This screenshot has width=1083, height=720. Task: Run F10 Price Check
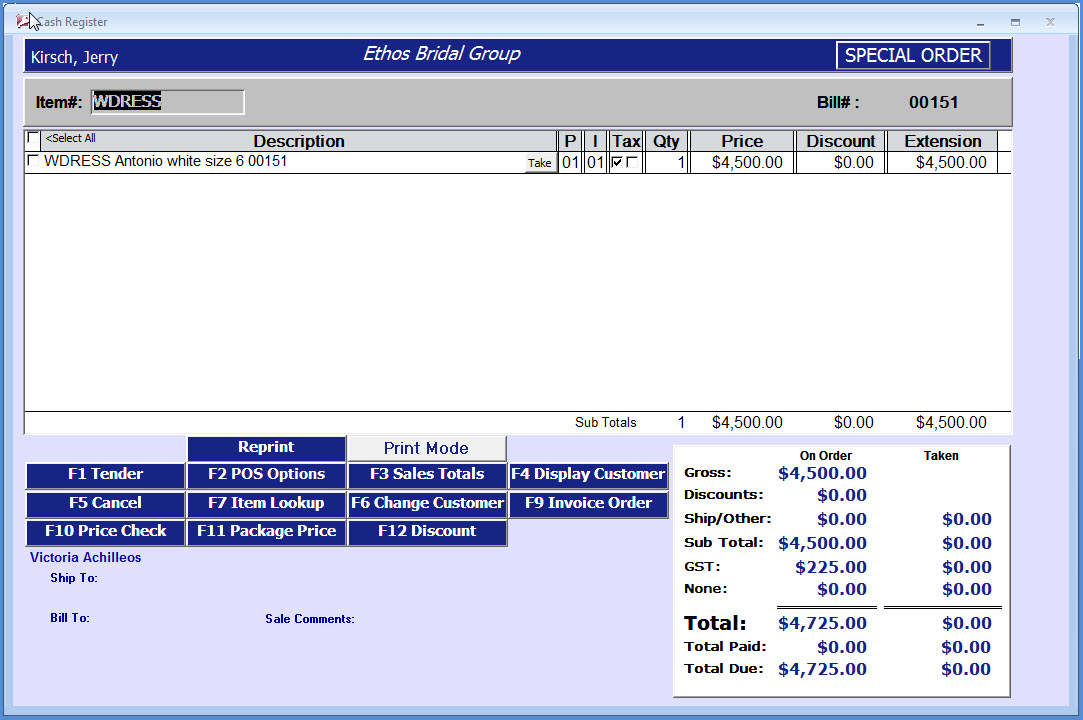[x=105, y=533]
